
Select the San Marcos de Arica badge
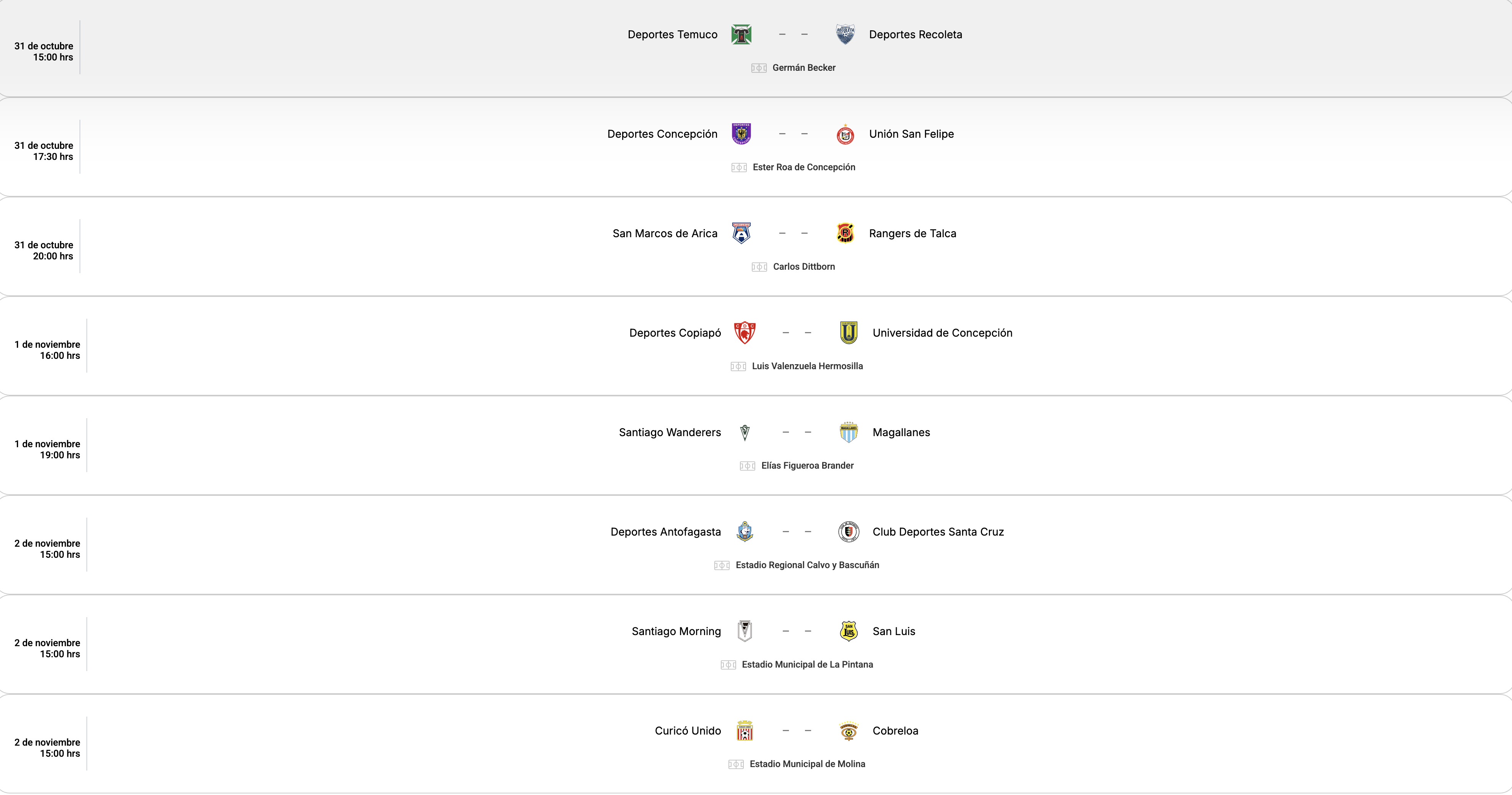tap(741, 233)
